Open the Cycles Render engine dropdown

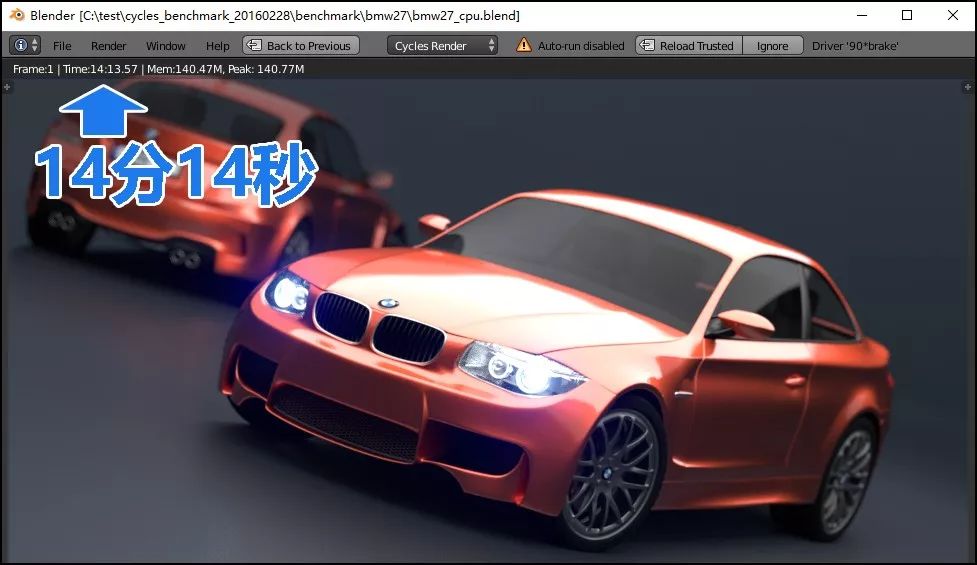pos(442,45)
